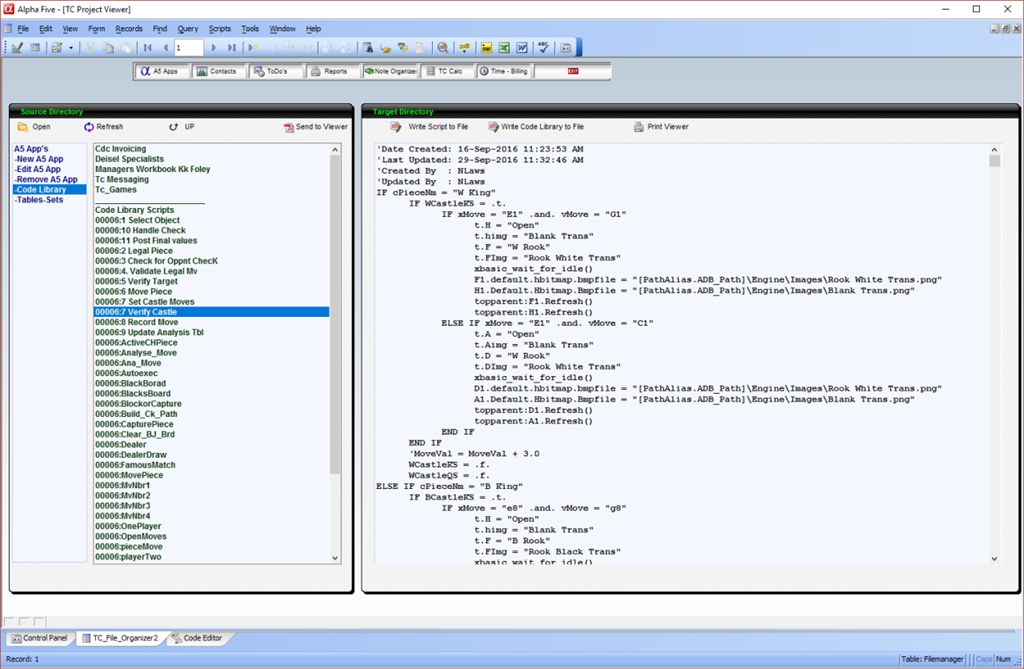Select the Tables-Sets item in sidebar
1024x669 pixels.
click(39, 200)
